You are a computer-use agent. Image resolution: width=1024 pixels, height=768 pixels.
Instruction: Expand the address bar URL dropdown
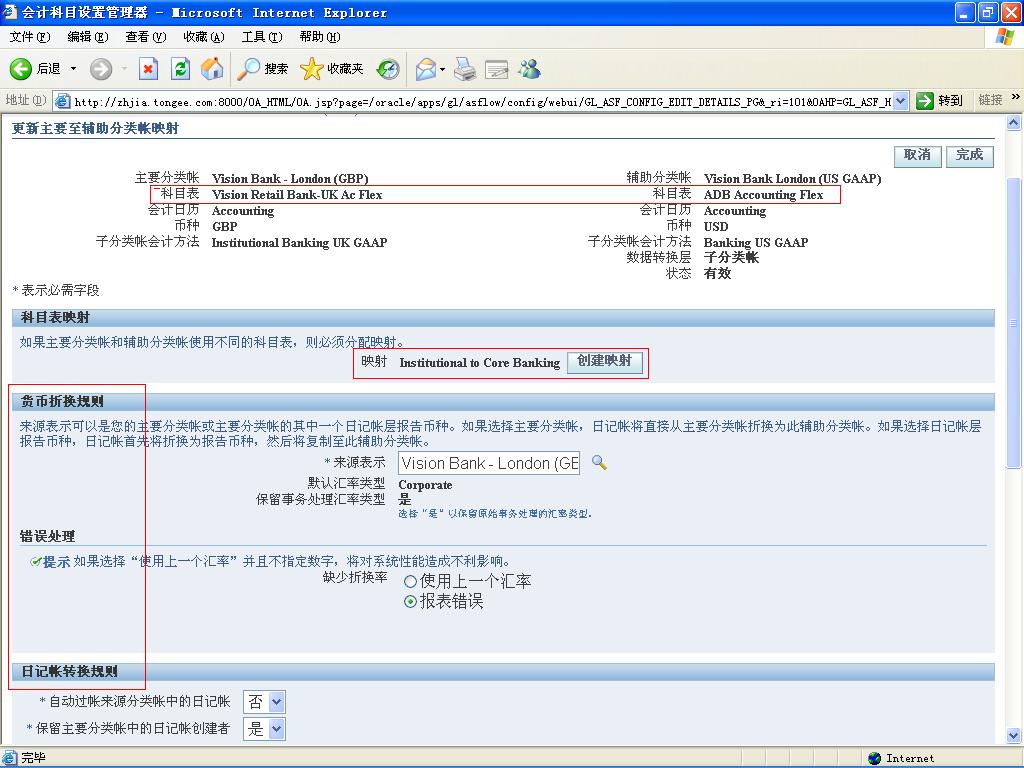tap(901, 101)
